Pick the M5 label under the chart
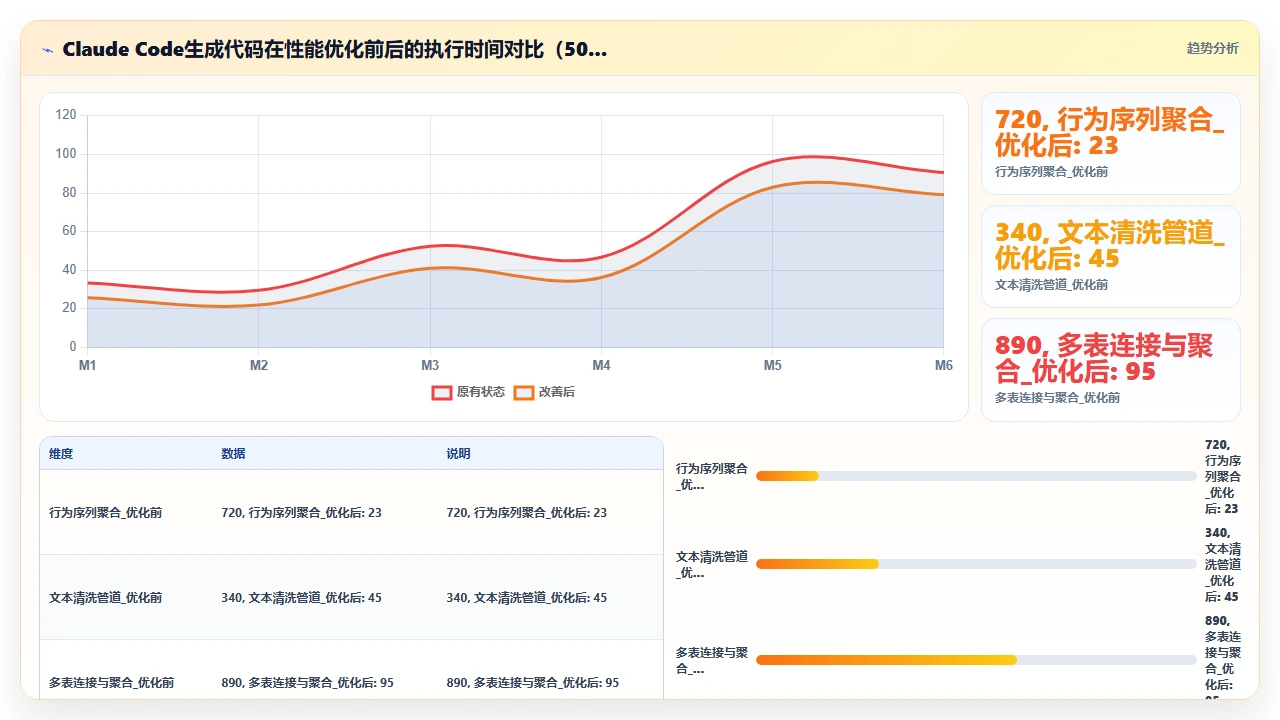The image size is (1280, 720). (773, 366)
